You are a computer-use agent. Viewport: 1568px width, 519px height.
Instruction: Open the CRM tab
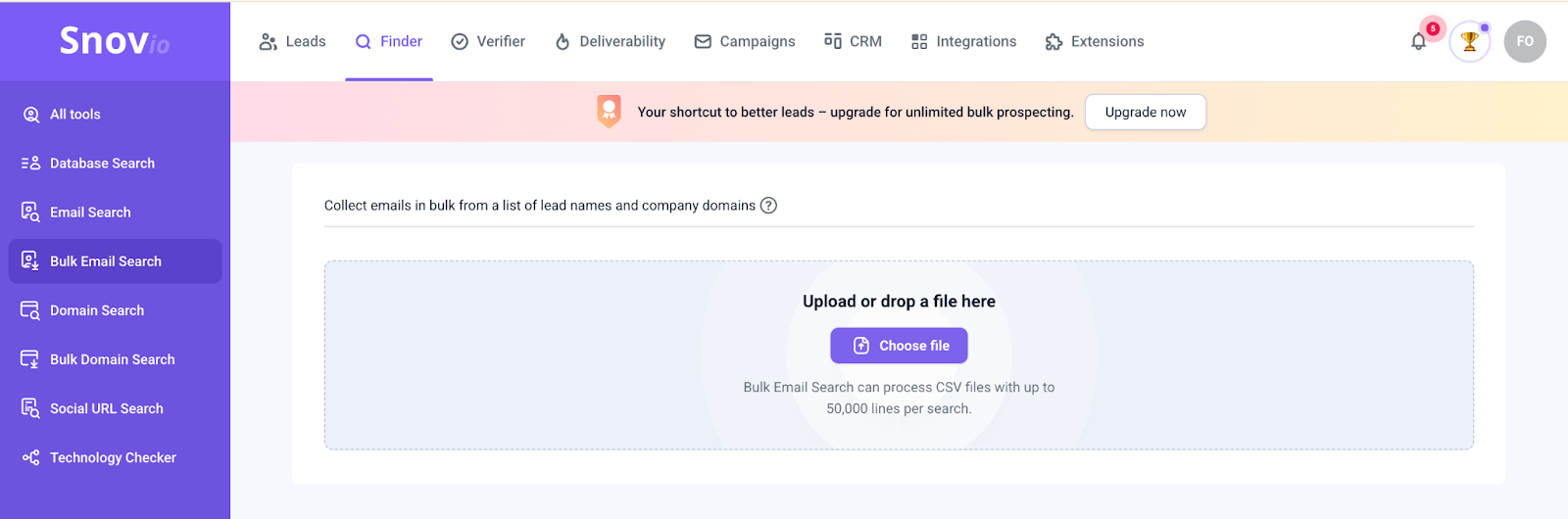(853, 41)
